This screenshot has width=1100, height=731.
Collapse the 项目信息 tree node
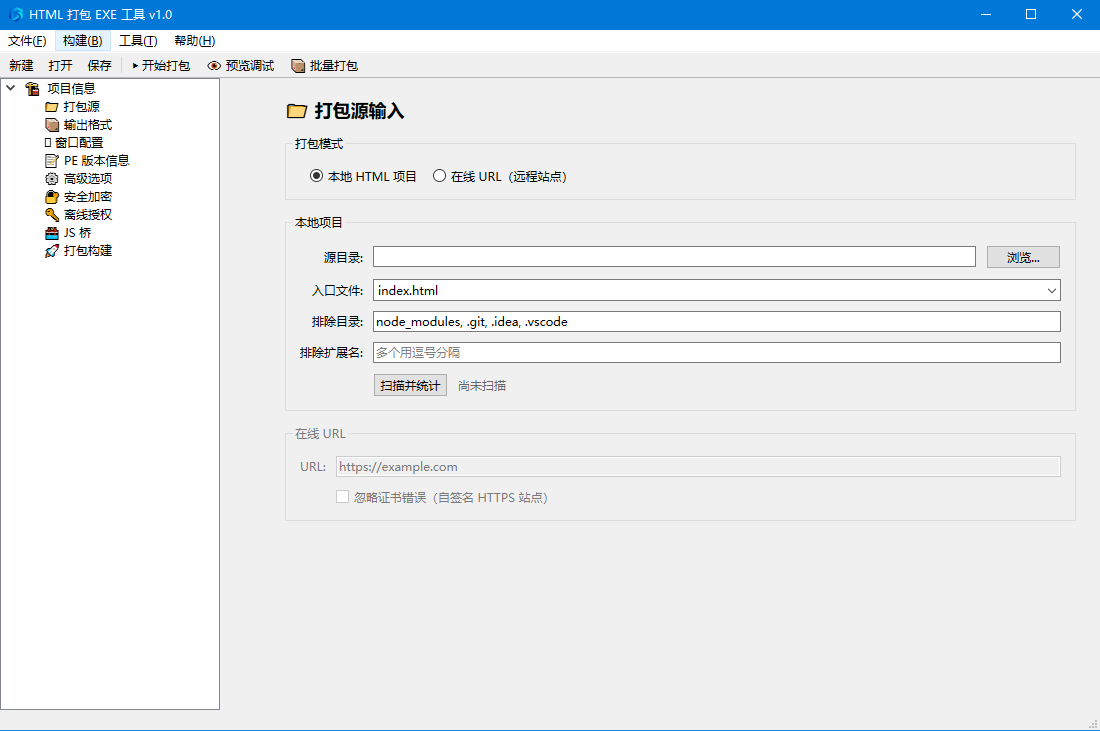11,88
